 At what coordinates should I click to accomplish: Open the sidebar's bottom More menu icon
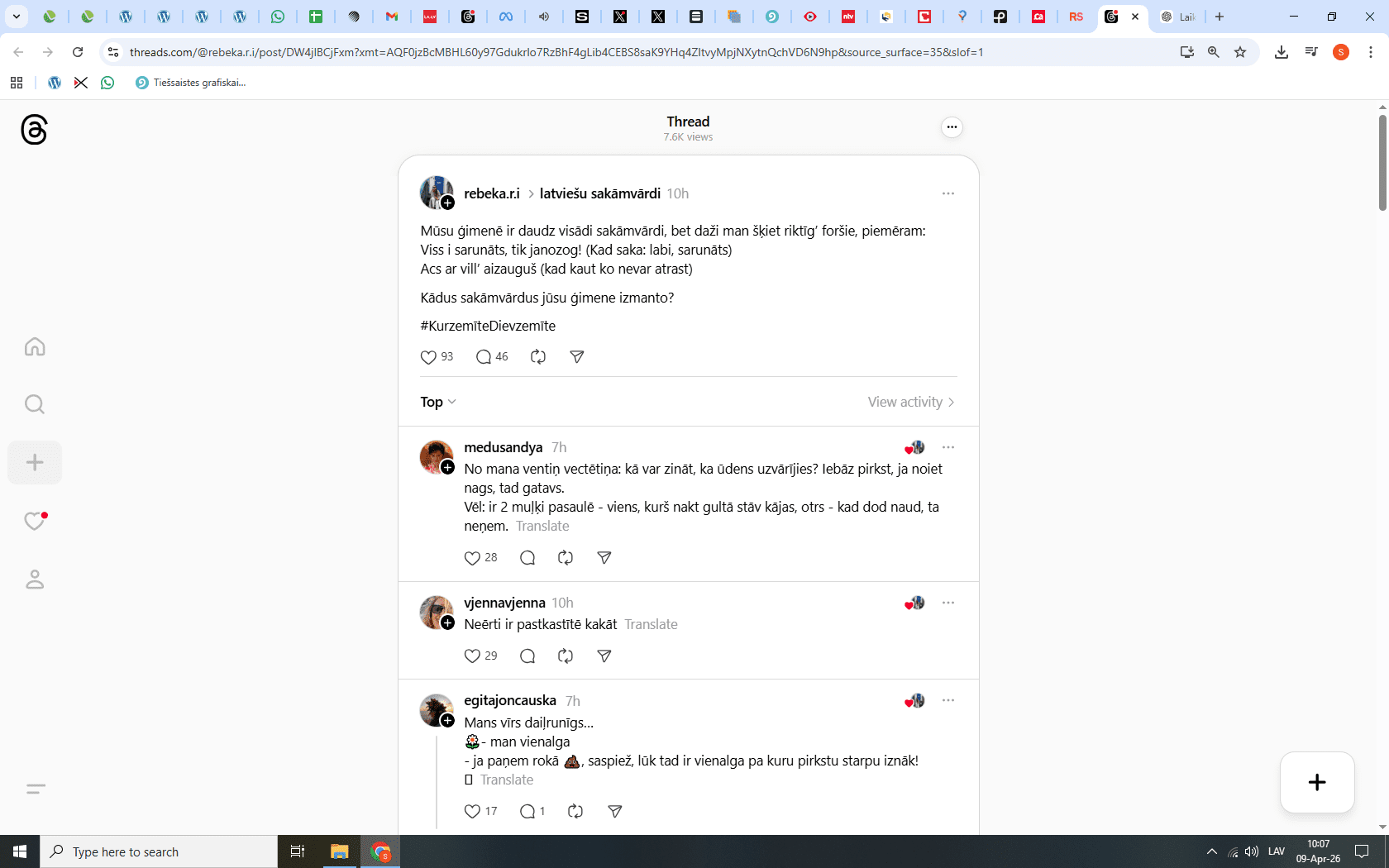coord(35,789)
